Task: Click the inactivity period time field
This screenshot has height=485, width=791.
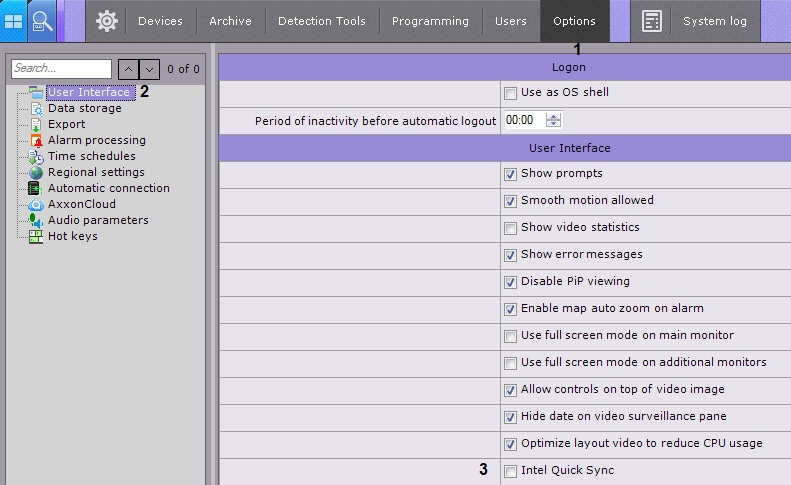Action: tap(523, 120)
